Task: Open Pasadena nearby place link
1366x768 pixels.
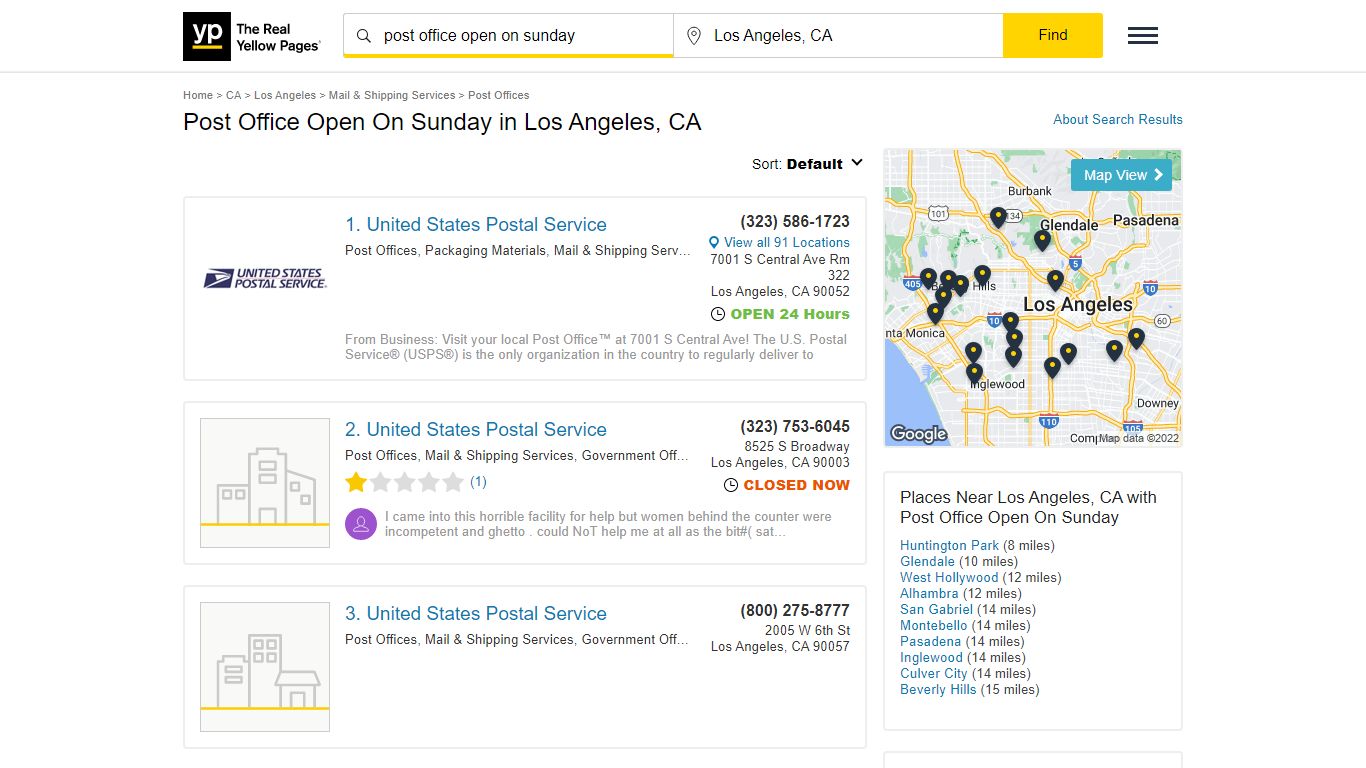Action: click(x=930, y=642)
